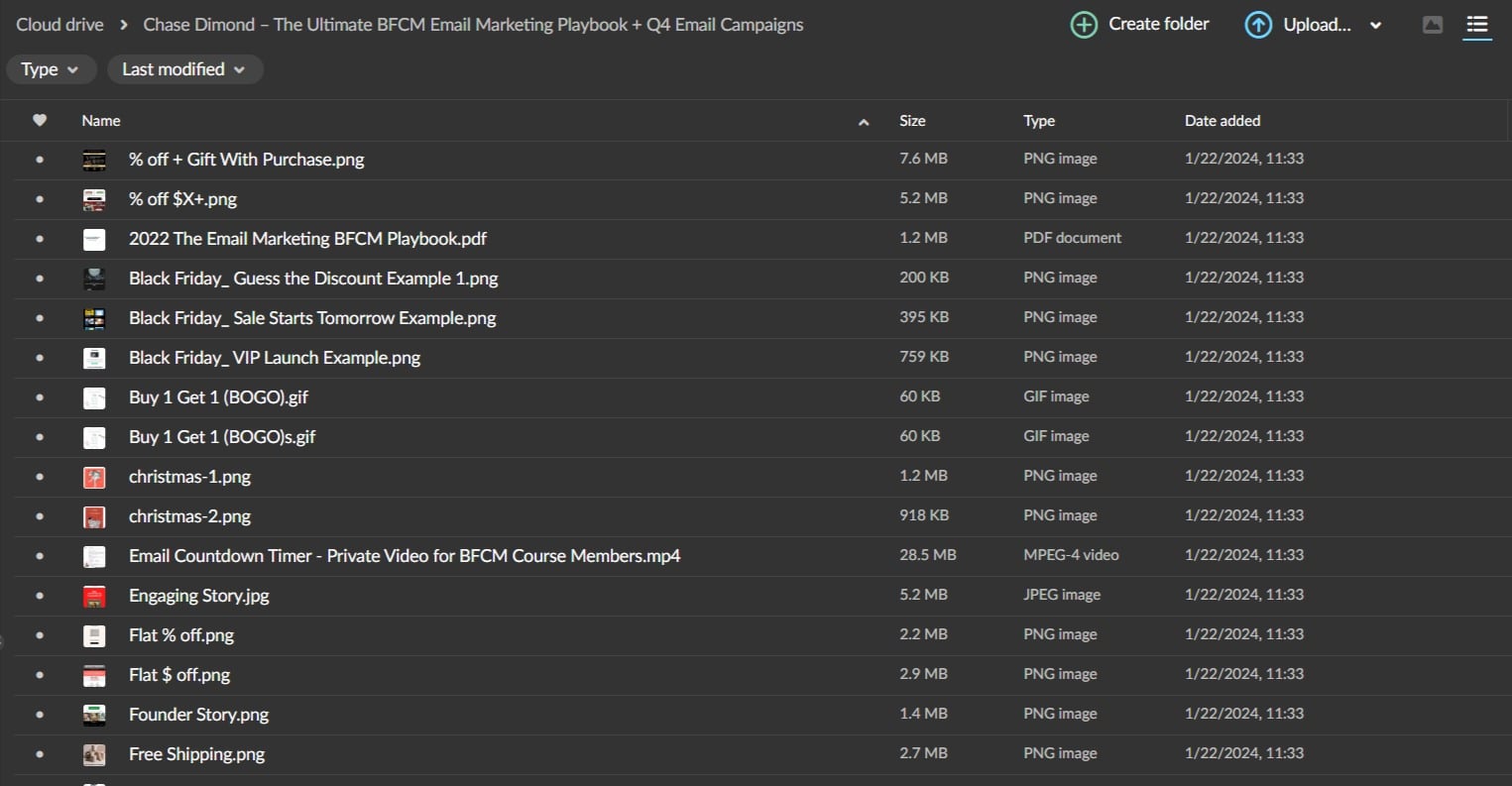
Task: Toggle favorite dot for Flat % off.png
Action: point(40,635)
